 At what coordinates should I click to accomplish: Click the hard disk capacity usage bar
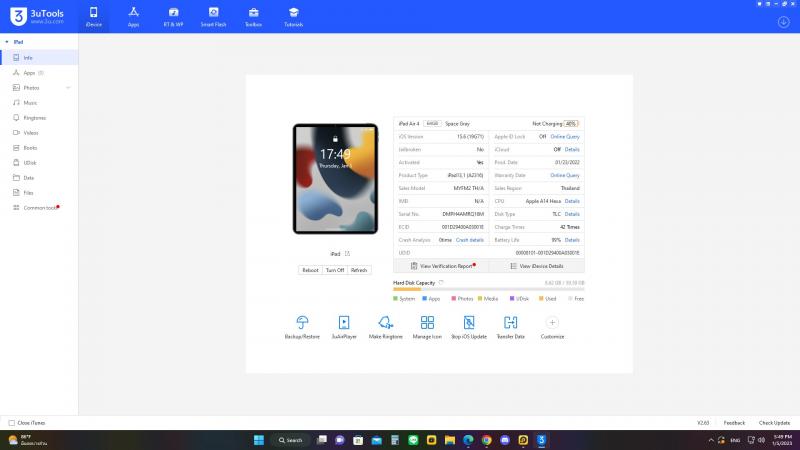coord(489,289)
